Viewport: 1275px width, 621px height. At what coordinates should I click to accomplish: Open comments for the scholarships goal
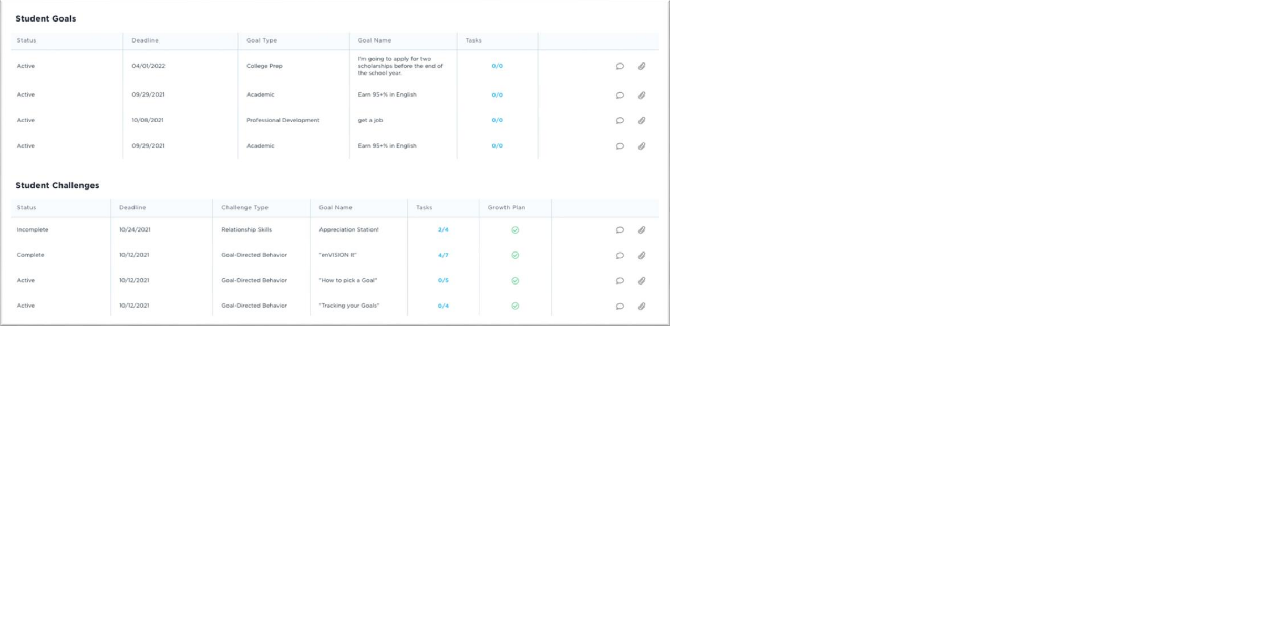[x=619, y=66]
